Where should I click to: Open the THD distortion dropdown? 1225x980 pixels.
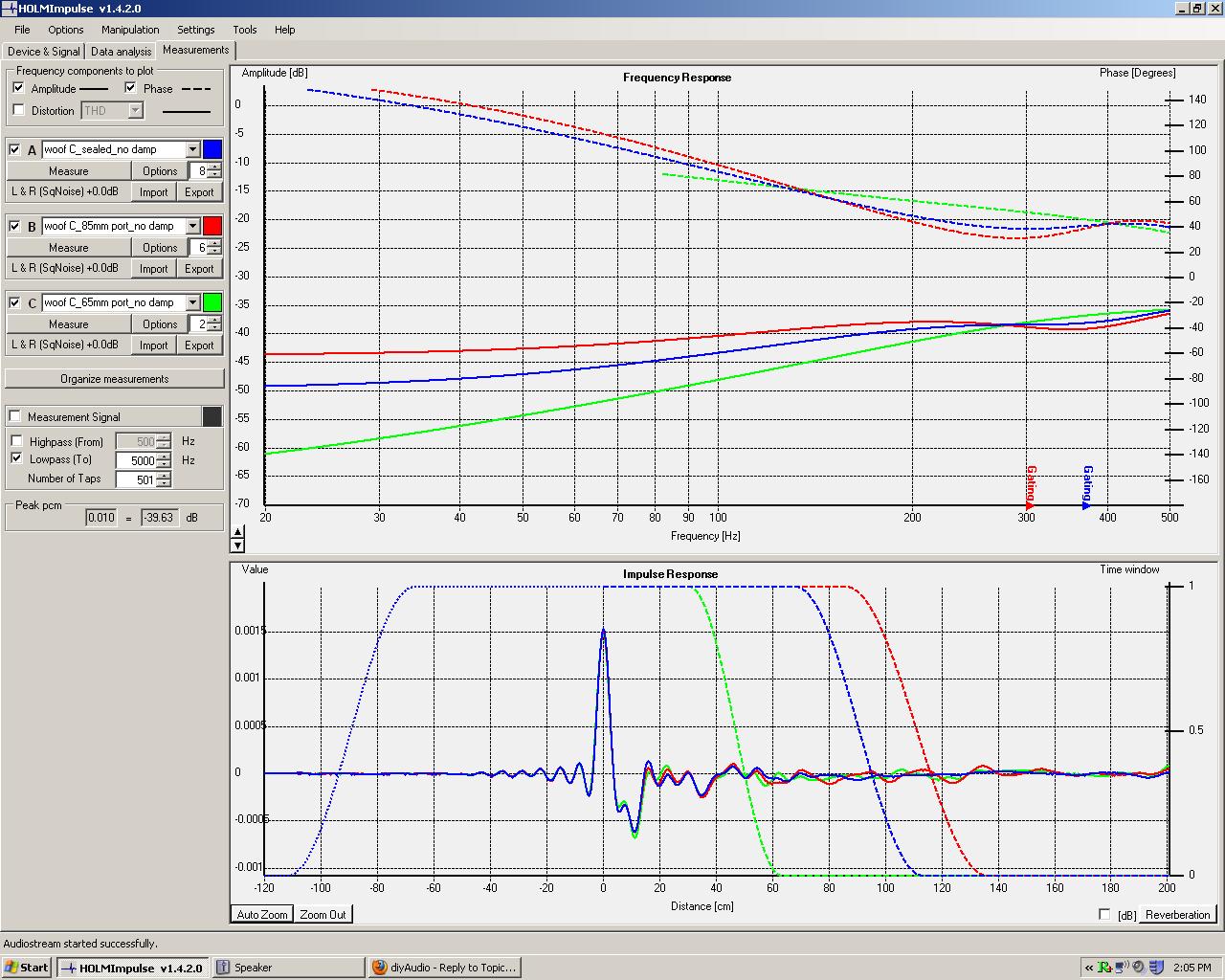tap(135, 110)
